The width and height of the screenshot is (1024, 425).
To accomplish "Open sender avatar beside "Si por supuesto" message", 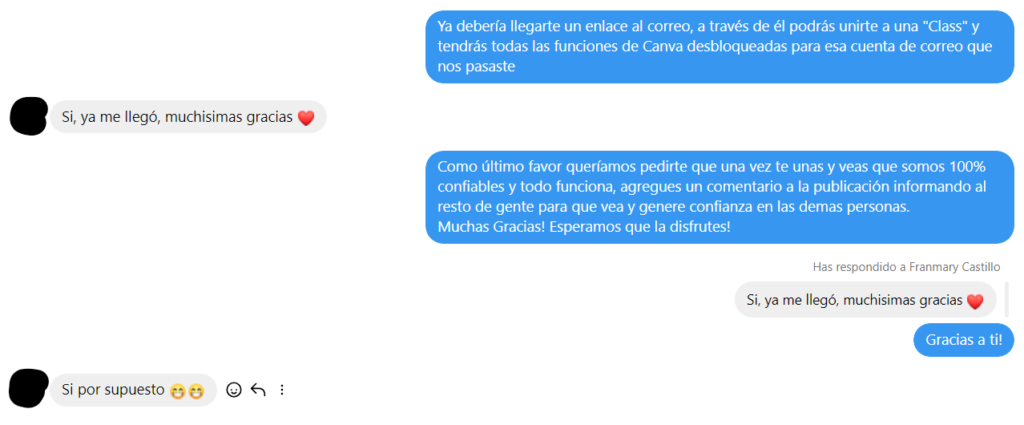I will 29,388.
